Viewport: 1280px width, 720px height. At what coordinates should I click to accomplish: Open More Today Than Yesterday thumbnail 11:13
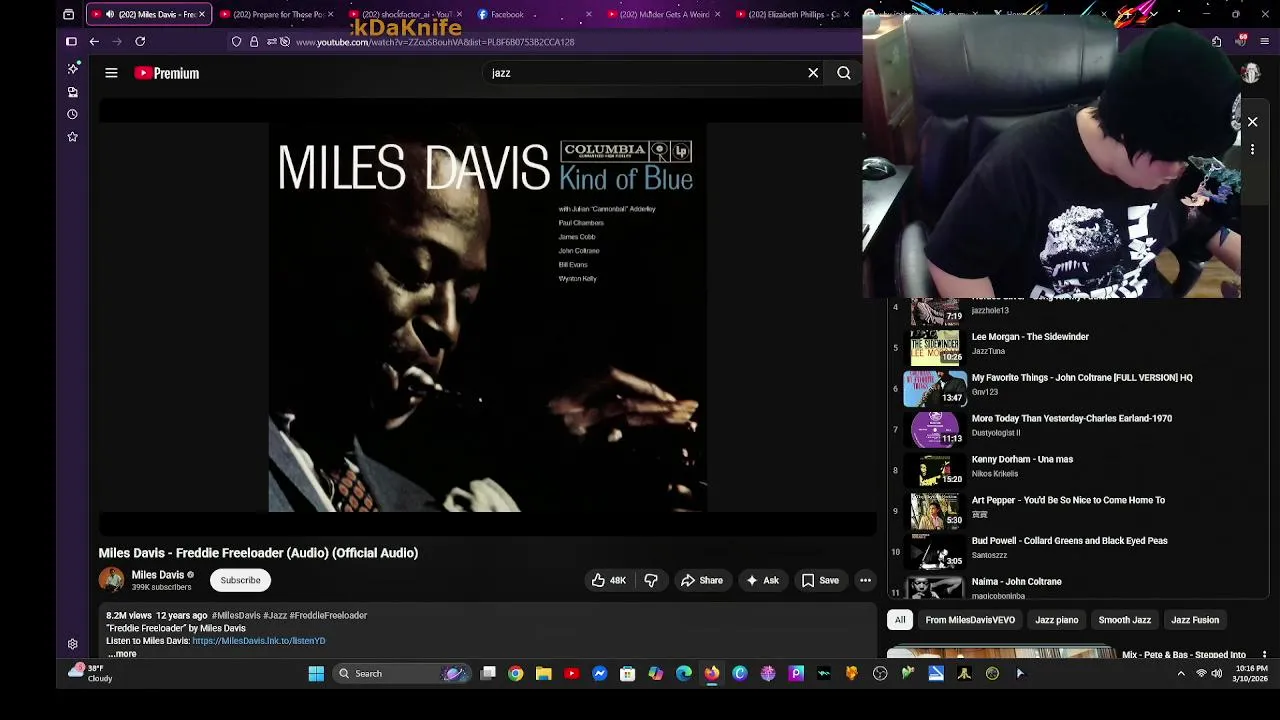[x=934, y=428]
